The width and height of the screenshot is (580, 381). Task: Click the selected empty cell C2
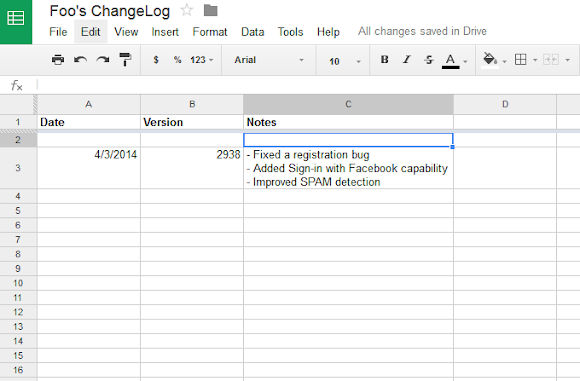coord(348,140)
